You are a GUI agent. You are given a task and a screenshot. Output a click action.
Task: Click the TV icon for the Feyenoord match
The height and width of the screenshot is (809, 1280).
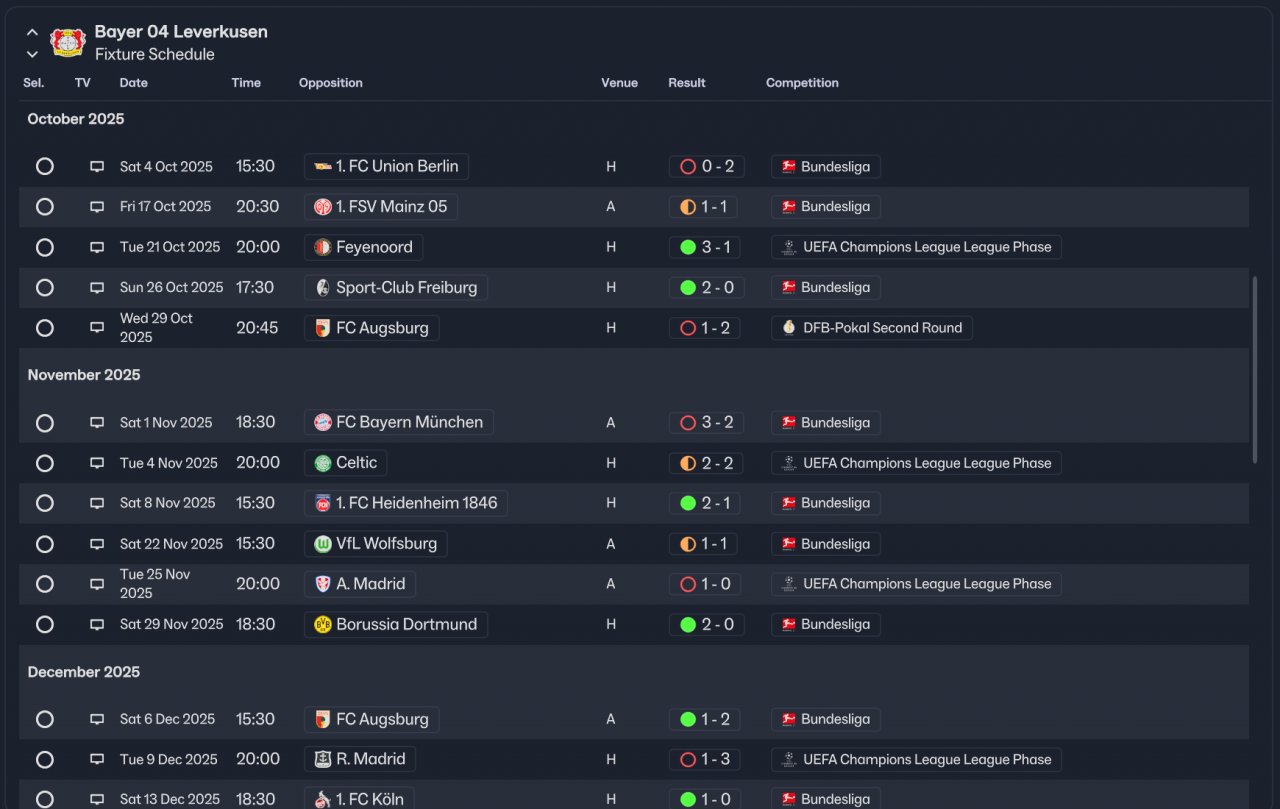coord(97,247)
